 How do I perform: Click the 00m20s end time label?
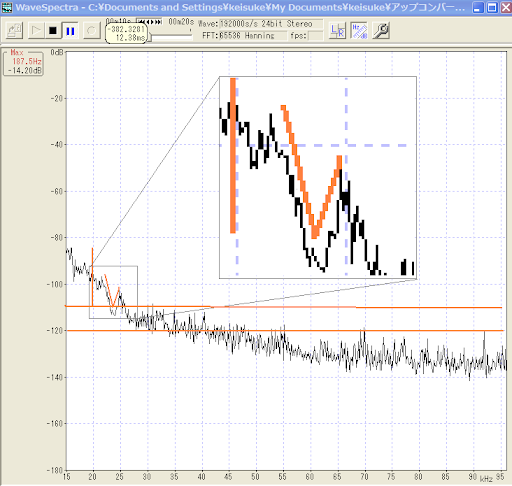pyautogui.click(x=181, y=22)
